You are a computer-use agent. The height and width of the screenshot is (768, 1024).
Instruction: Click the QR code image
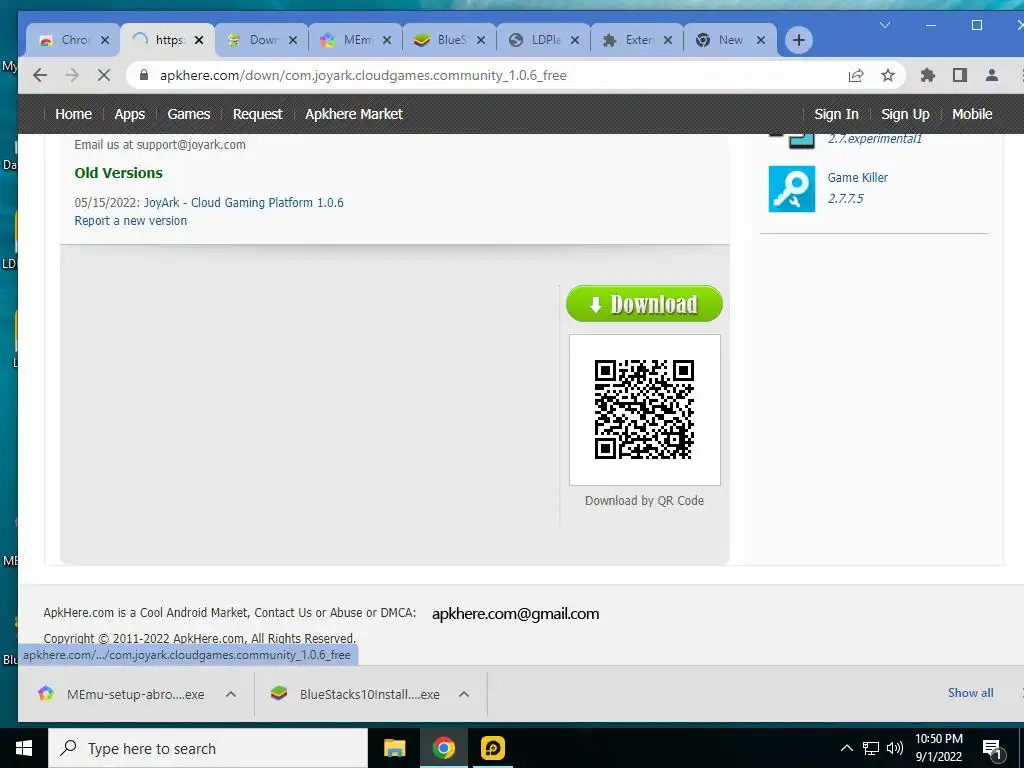644,409
